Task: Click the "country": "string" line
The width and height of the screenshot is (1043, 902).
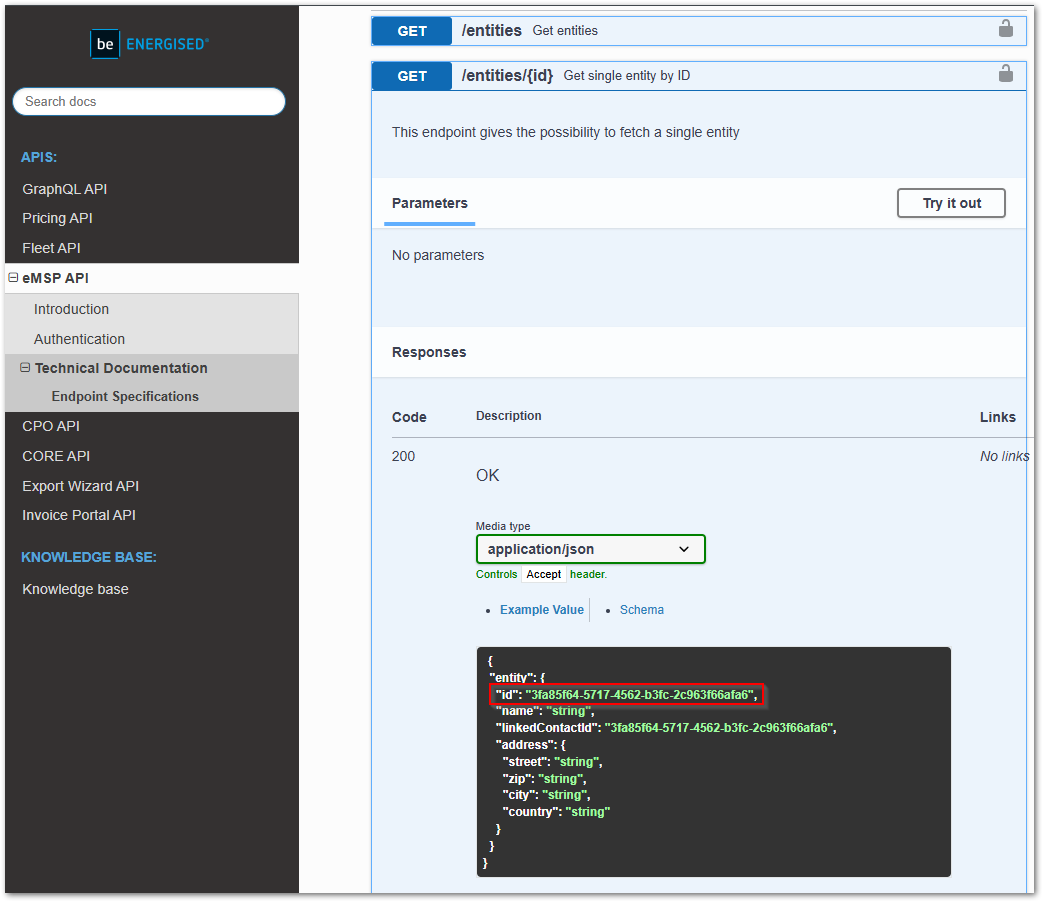Action: tap(556, 812)
